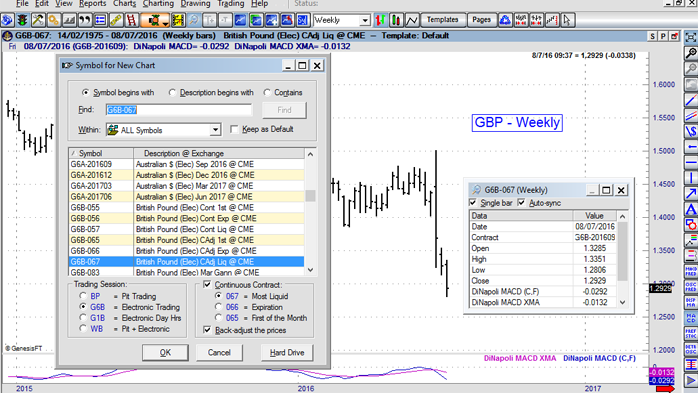Open the Charting menu
The height and width of the screenshot is (393, 698).
[x=158, y=4]
